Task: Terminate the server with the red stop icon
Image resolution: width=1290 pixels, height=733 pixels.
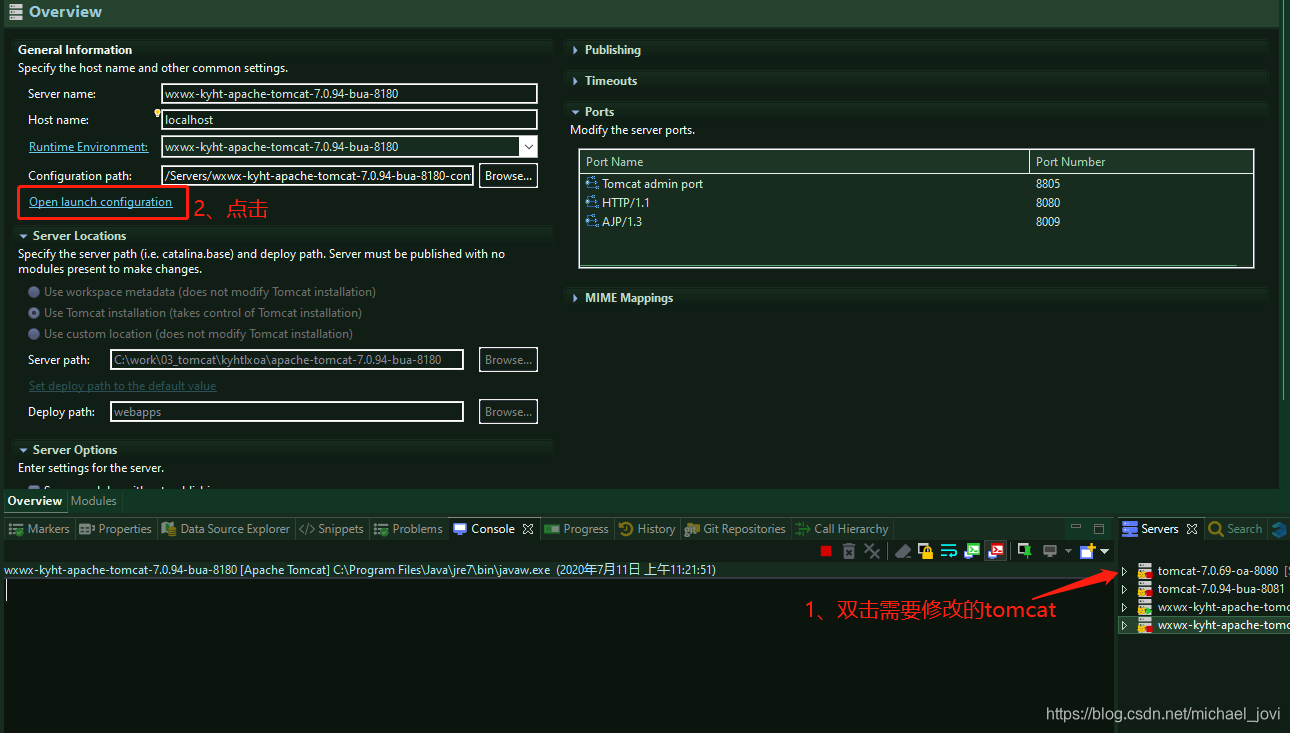Action: click(x=826, y=551)
